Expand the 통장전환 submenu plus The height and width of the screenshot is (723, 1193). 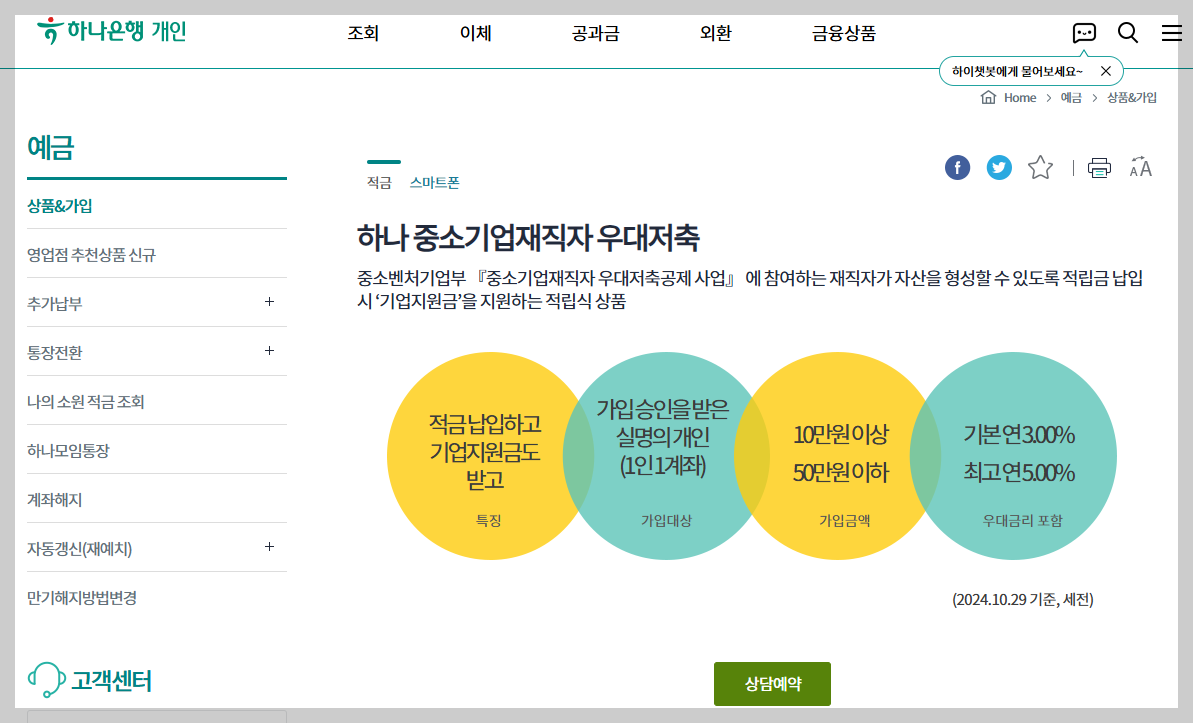coord(269,351)
